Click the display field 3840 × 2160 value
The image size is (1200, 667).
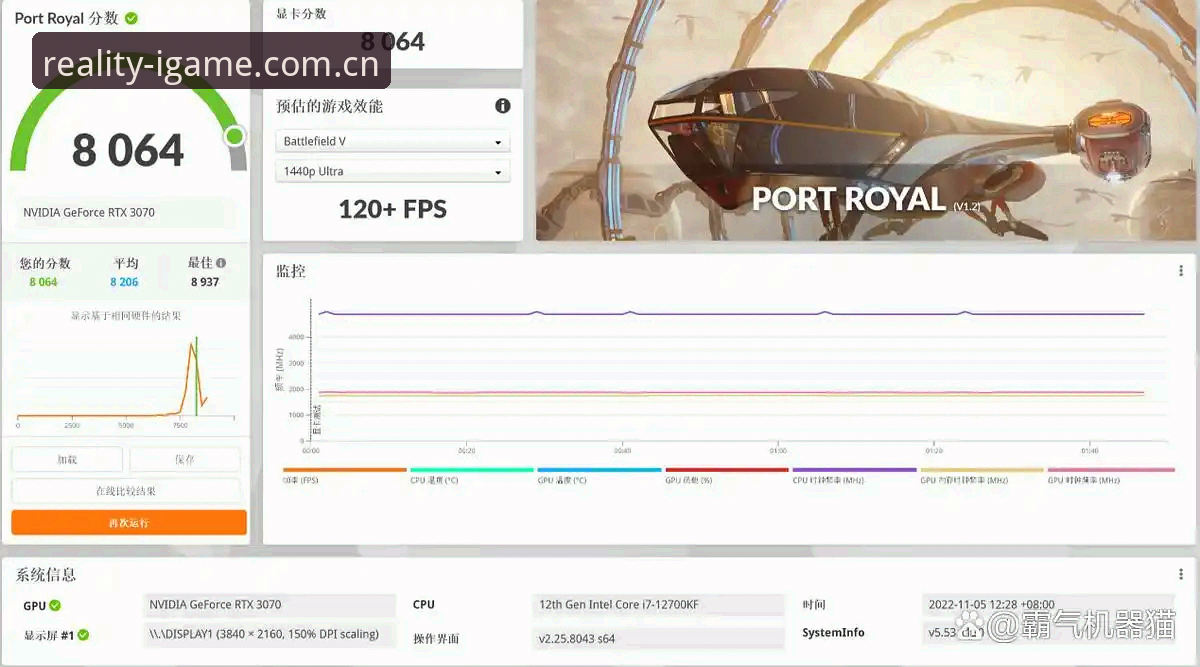point(270,634)
